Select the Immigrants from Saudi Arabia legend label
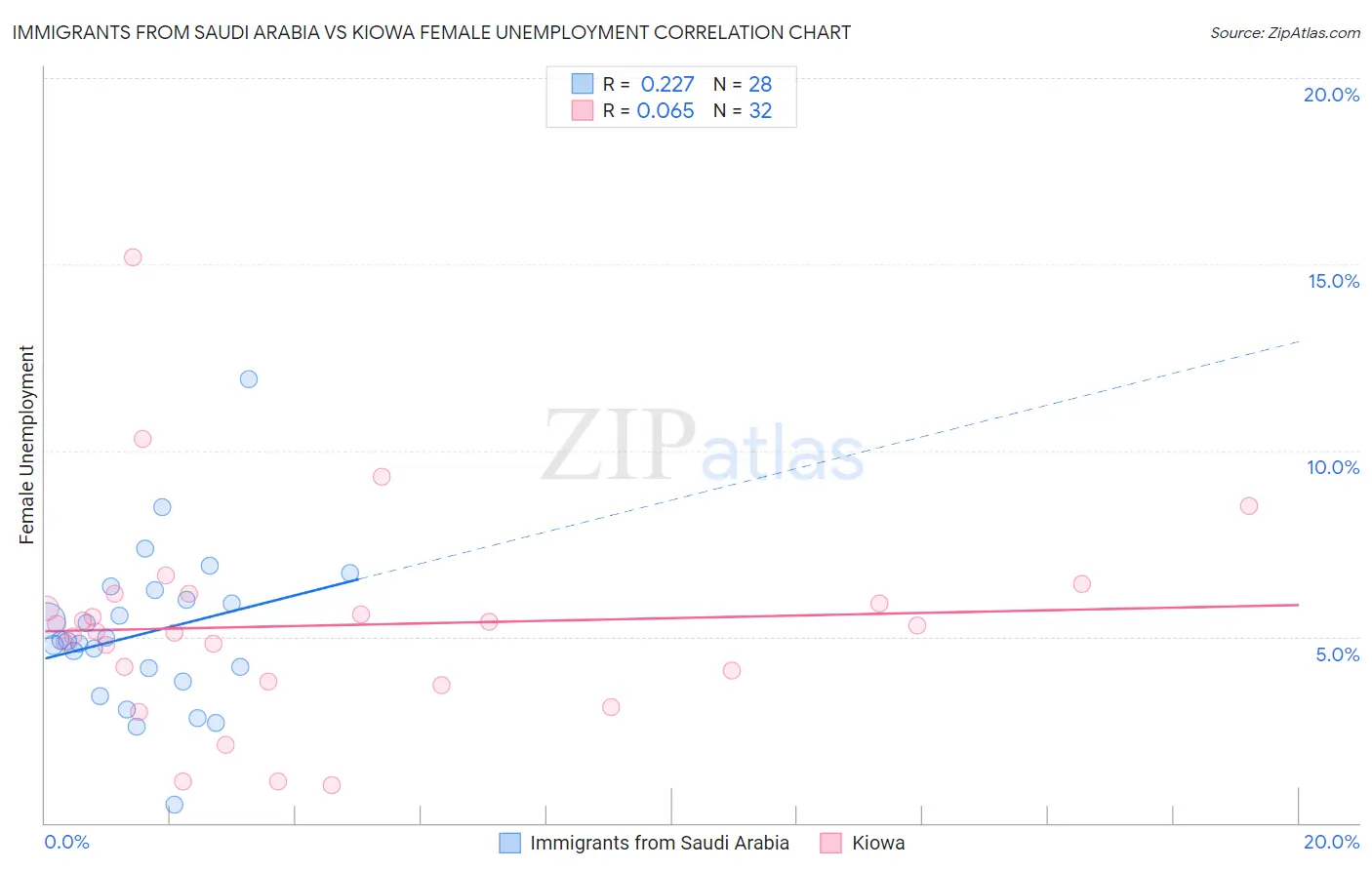 point(660,843)
